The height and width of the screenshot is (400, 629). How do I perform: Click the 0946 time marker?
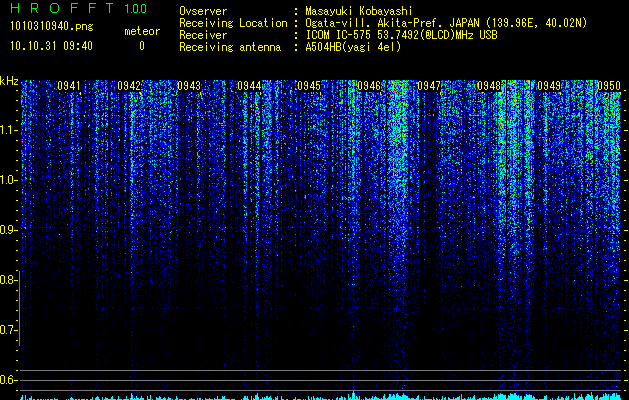369,86
